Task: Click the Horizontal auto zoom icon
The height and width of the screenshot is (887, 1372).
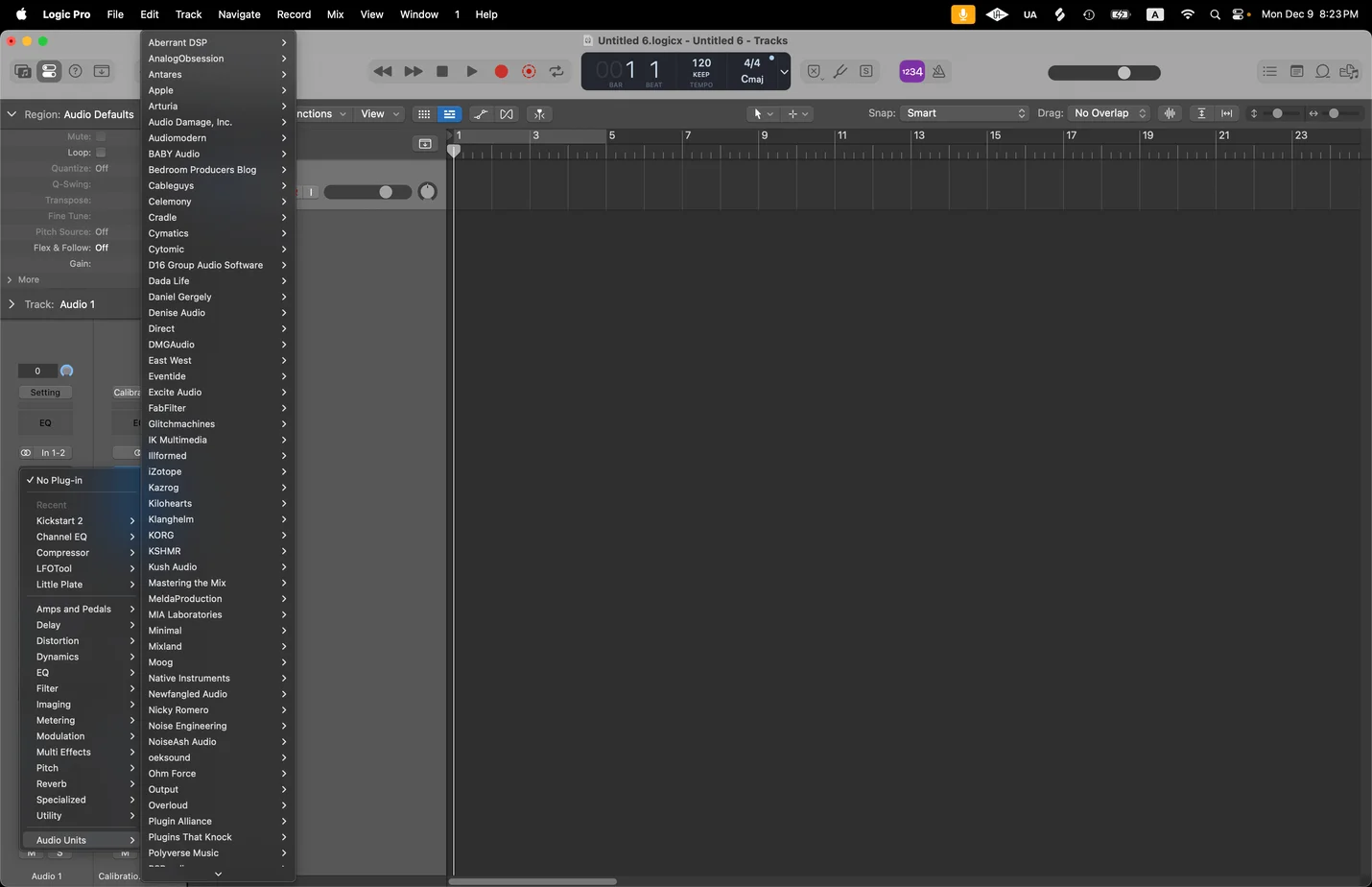Action: [1226, 113]
